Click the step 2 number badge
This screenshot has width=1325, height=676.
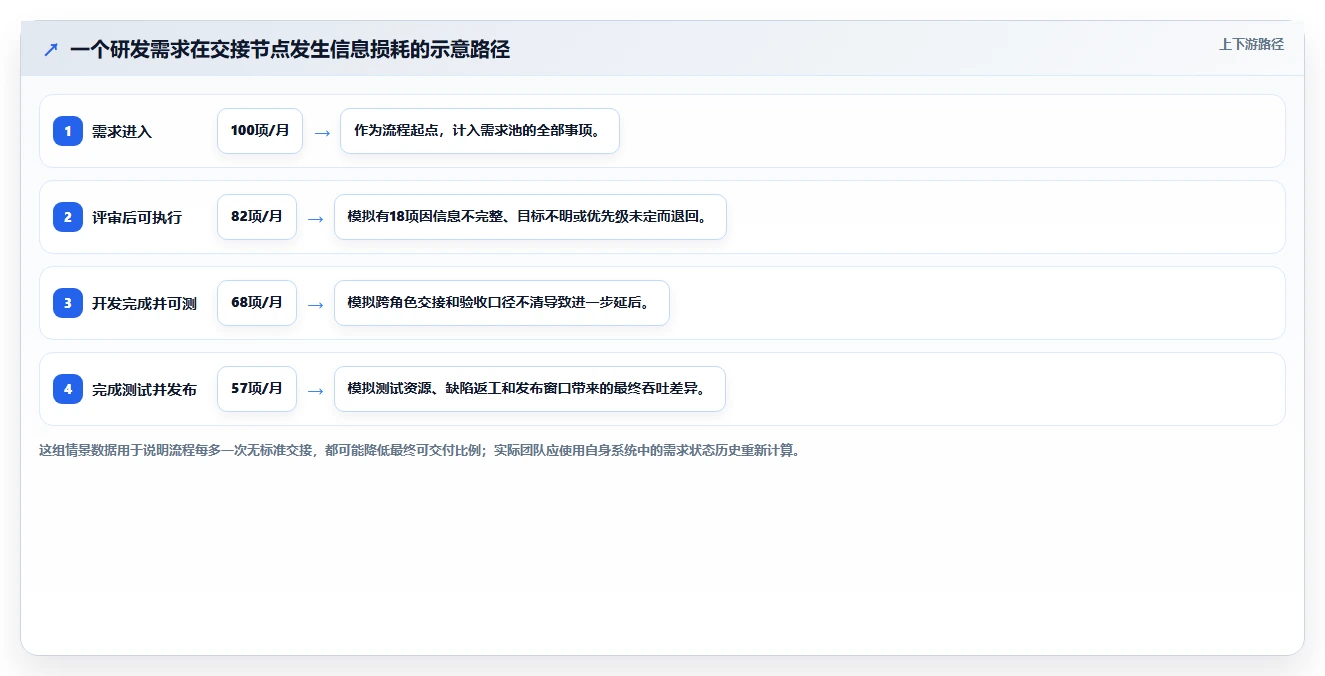68,217
